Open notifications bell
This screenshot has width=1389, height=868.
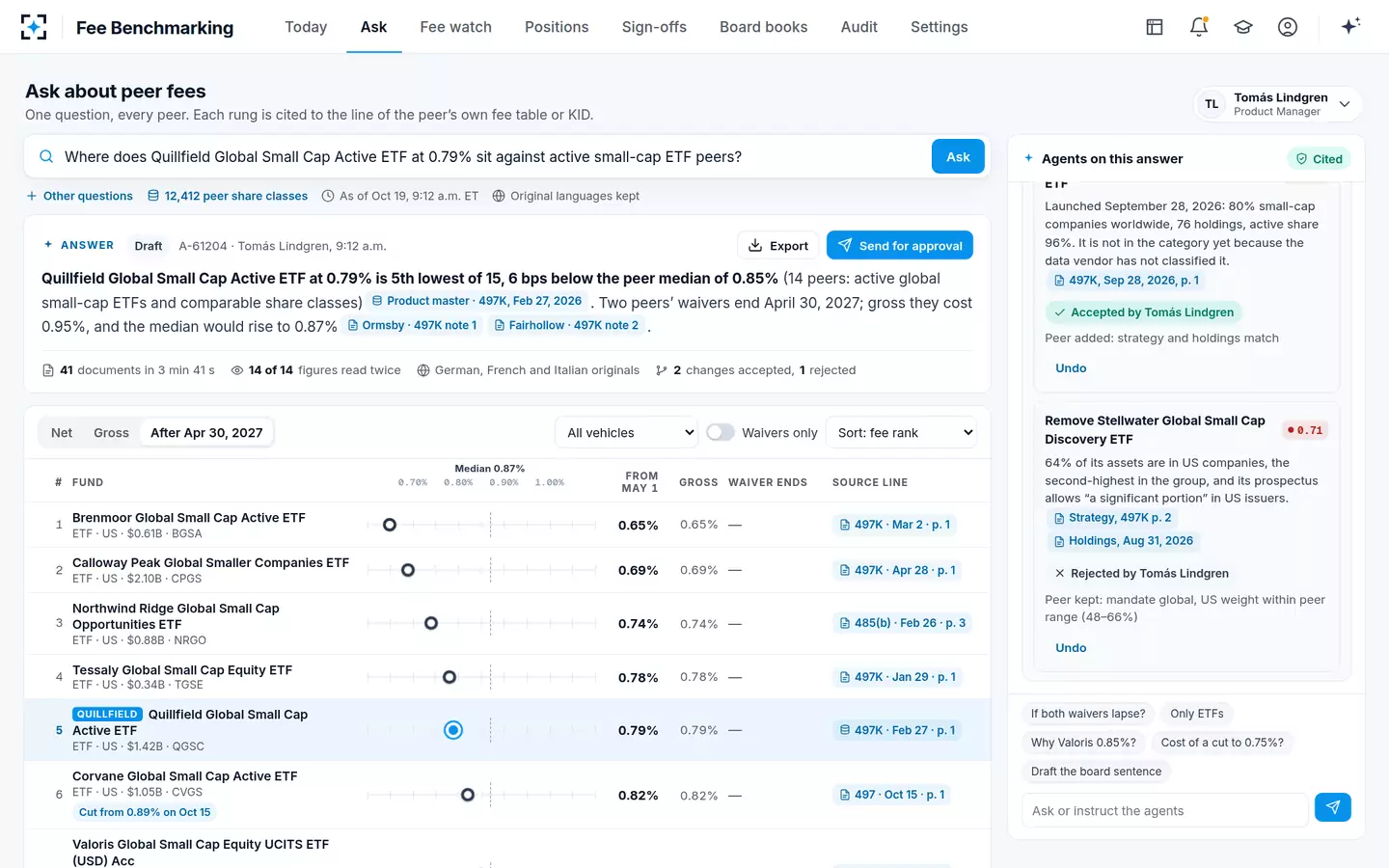pos(1199,27)
